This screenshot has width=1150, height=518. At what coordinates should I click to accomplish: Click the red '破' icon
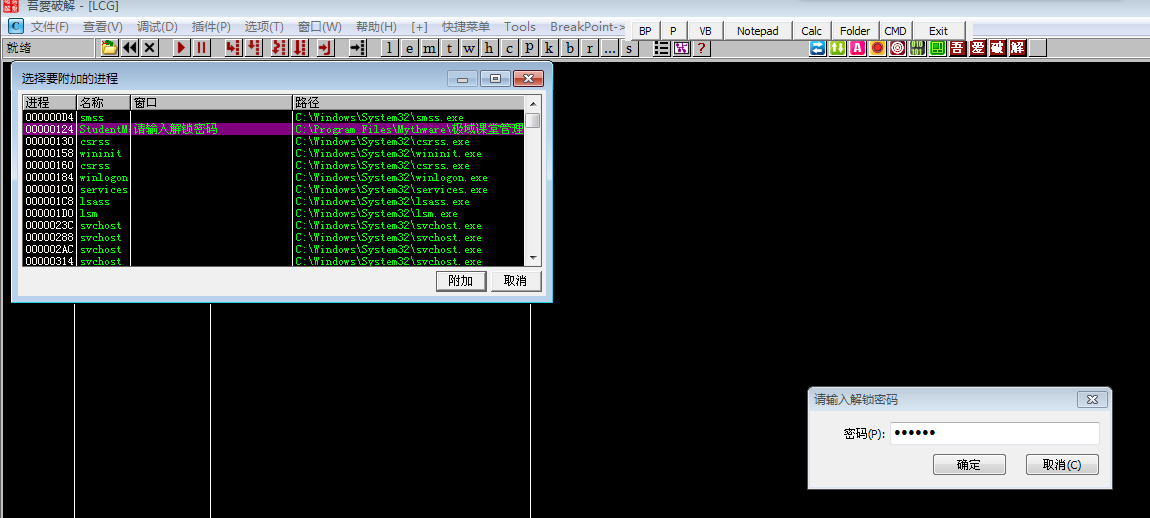click(997, 48)
